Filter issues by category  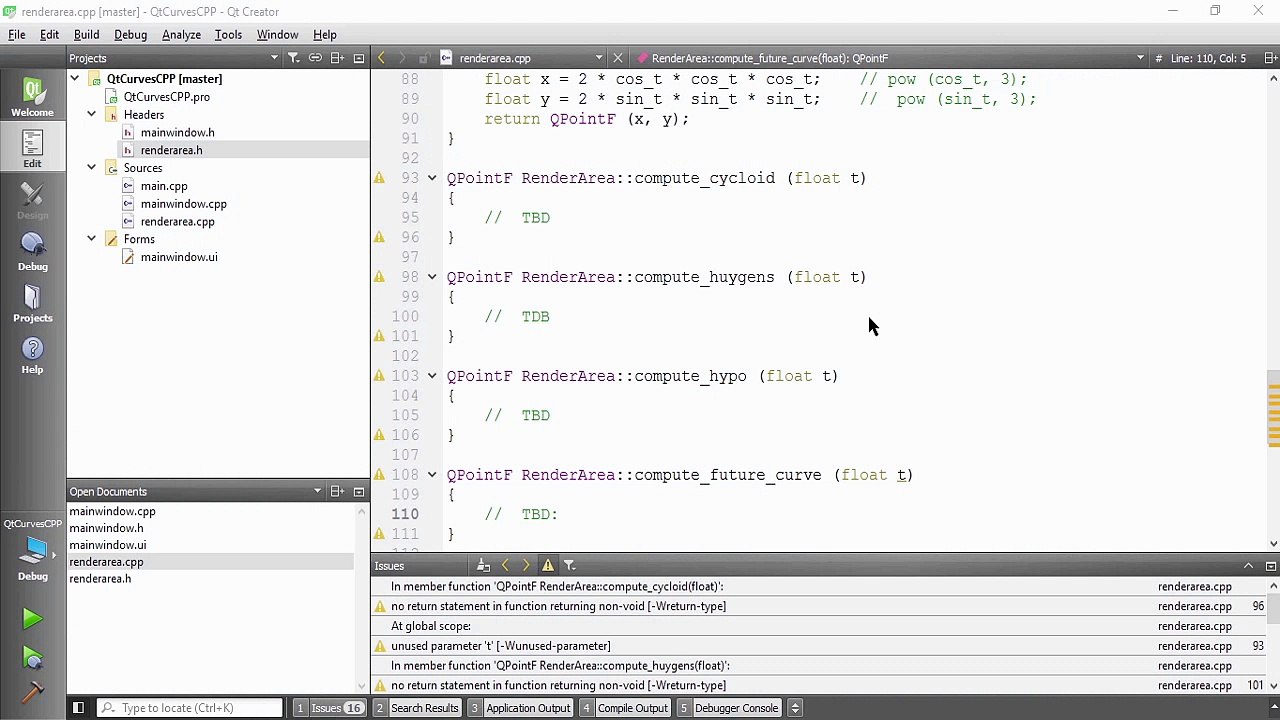point(570,566)
